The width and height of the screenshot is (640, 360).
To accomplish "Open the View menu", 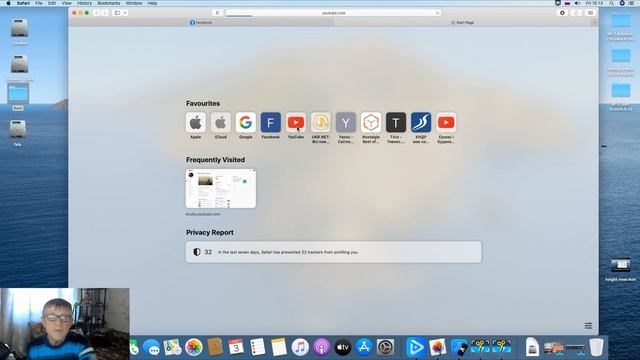I will [x=67, y=3].
